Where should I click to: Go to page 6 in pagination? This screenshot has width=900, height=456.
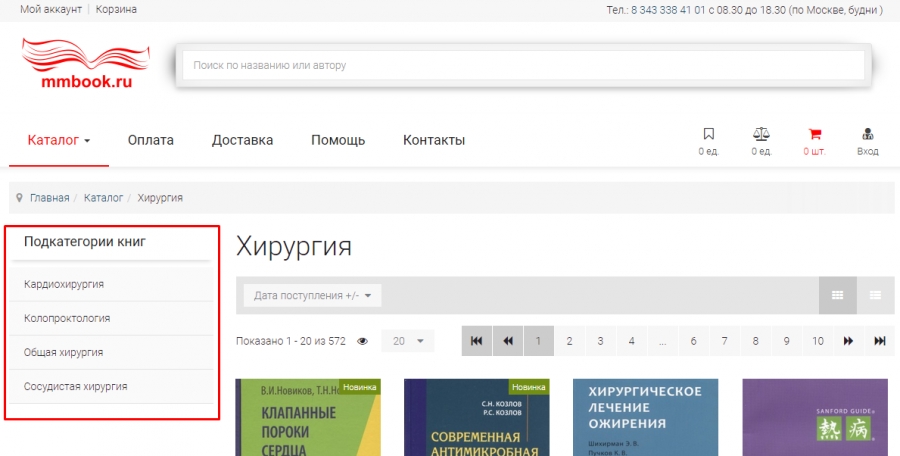click(693, 341)
